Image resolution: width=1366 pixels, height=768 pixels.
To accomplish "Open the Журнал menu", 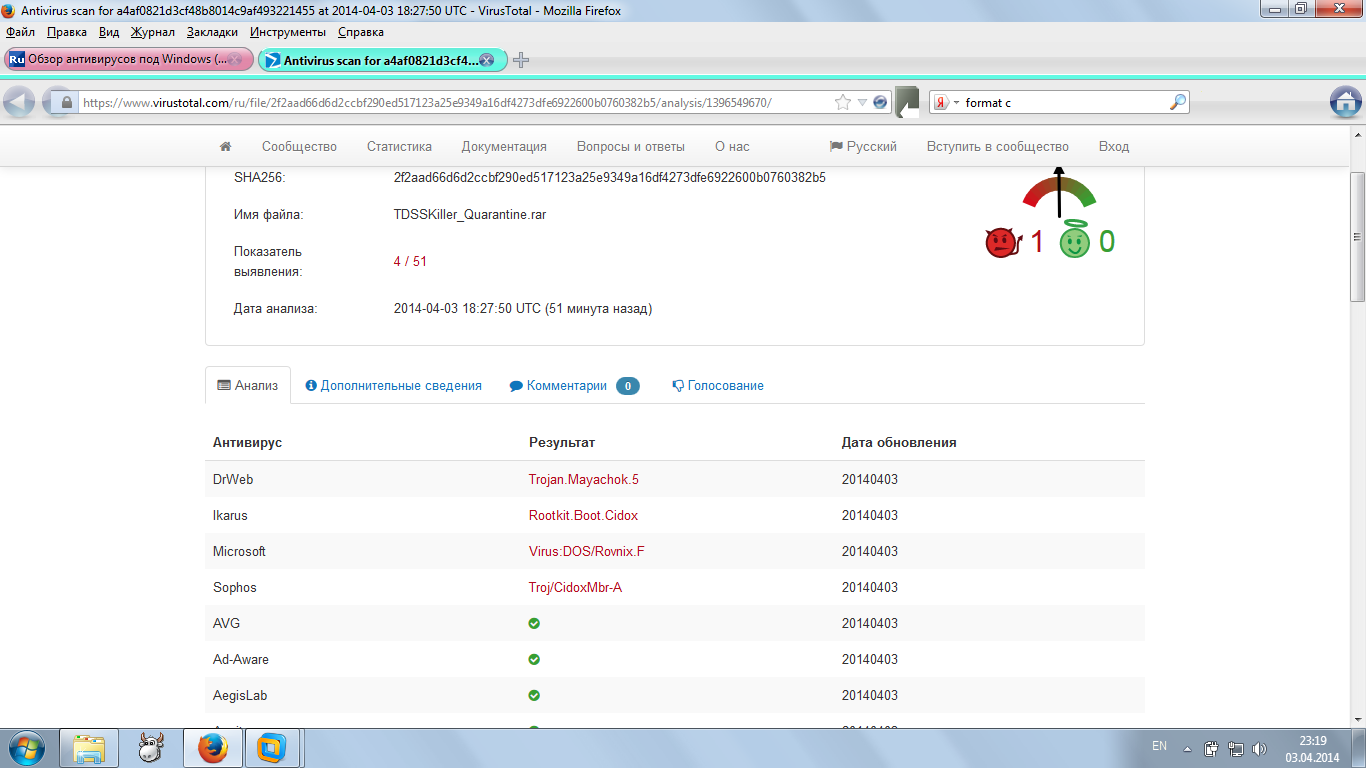I will pyautogui.click(x=152, y=32).
